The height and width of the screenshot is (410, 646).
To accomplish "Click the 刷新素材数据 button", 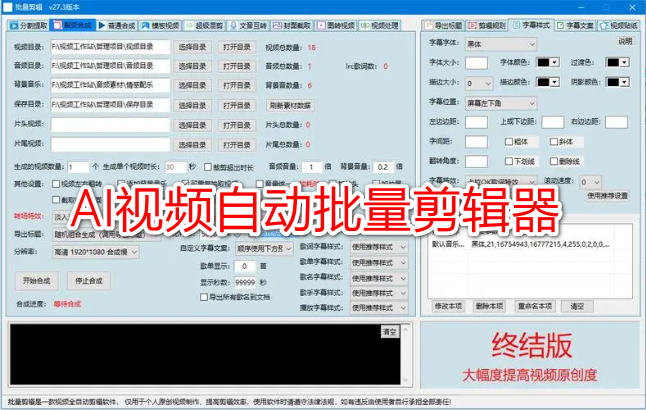I will click(x=290, y=105).
